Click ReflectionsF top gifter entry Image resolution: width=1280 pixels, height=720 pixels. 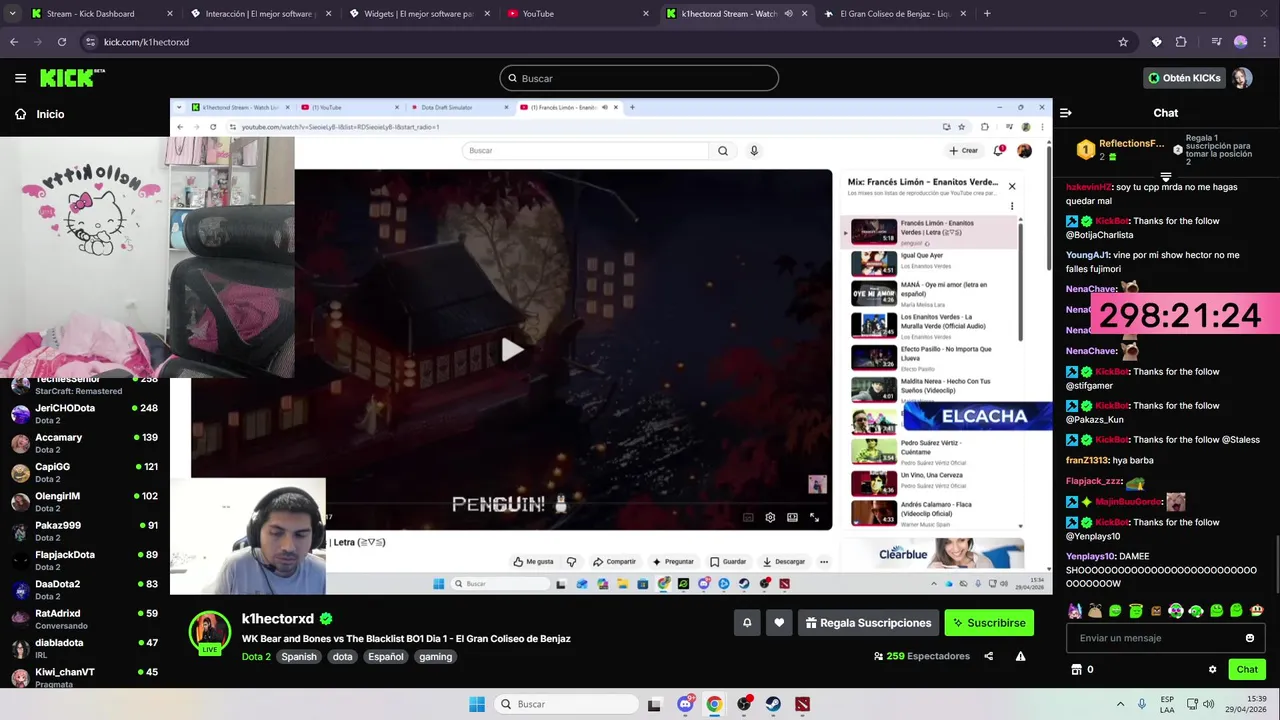coord(1121,150)
